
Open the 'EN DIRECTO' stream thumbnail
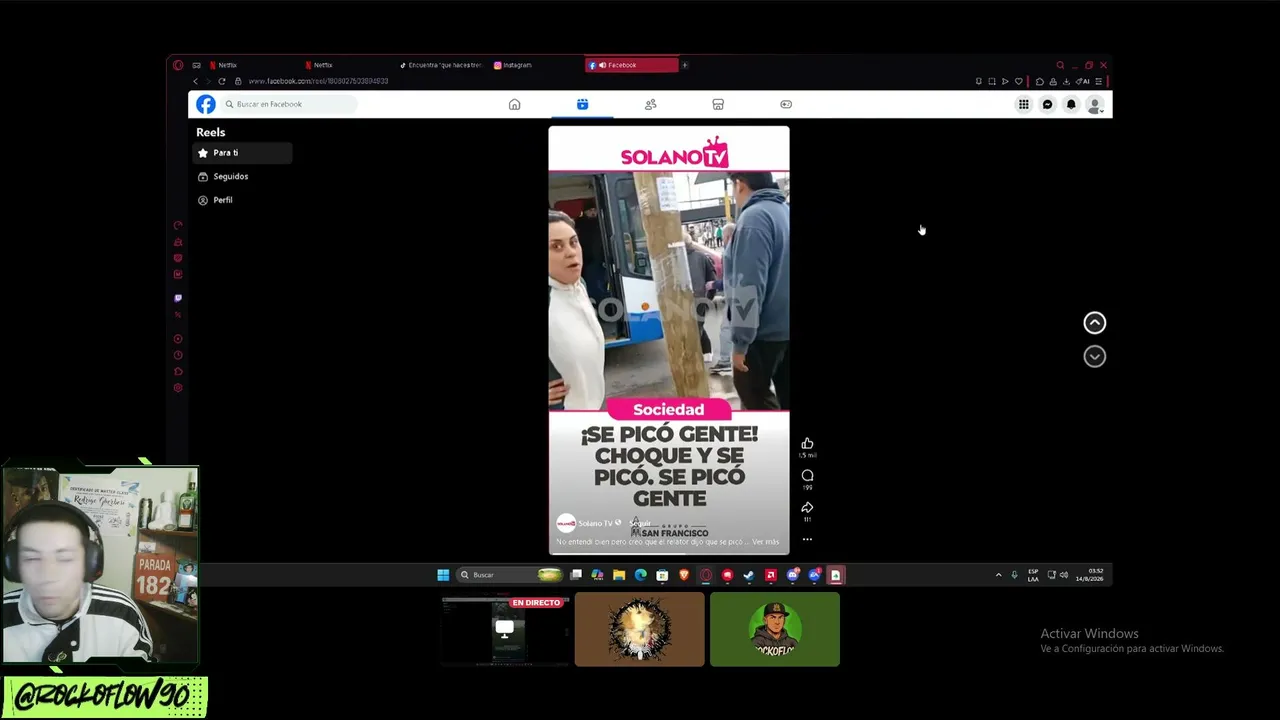[505, 629]
